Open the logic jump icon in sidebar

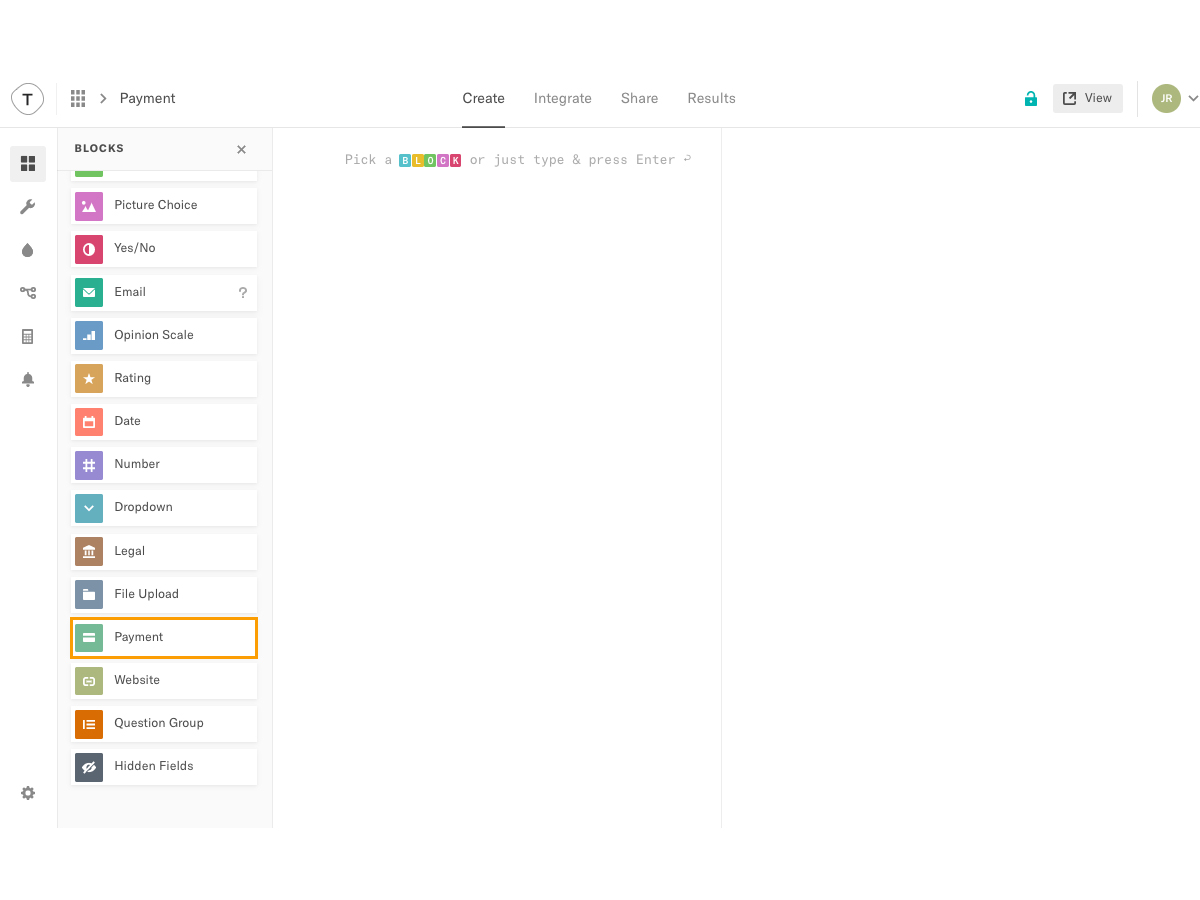pos(28,293)
